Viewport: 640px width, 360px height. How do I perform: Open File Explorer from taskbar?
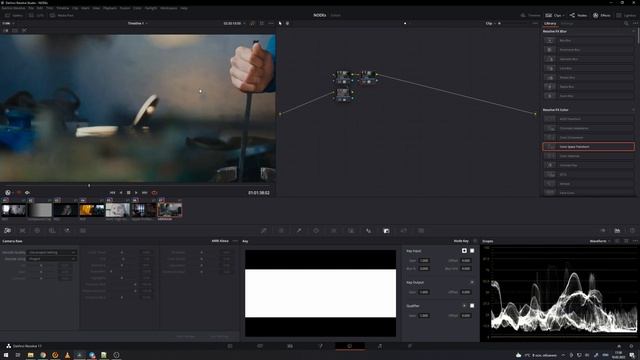pos(30,355)
